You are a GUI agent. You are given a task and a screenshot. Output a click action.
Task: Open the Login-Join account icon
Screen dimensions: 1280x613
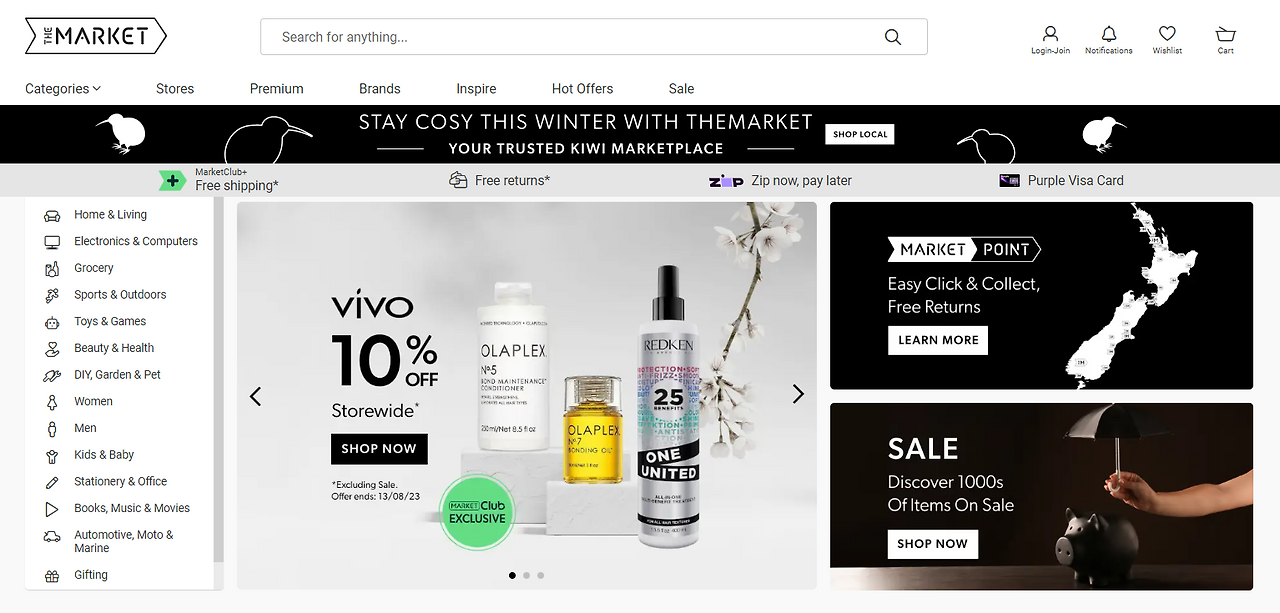(1050, 33)
